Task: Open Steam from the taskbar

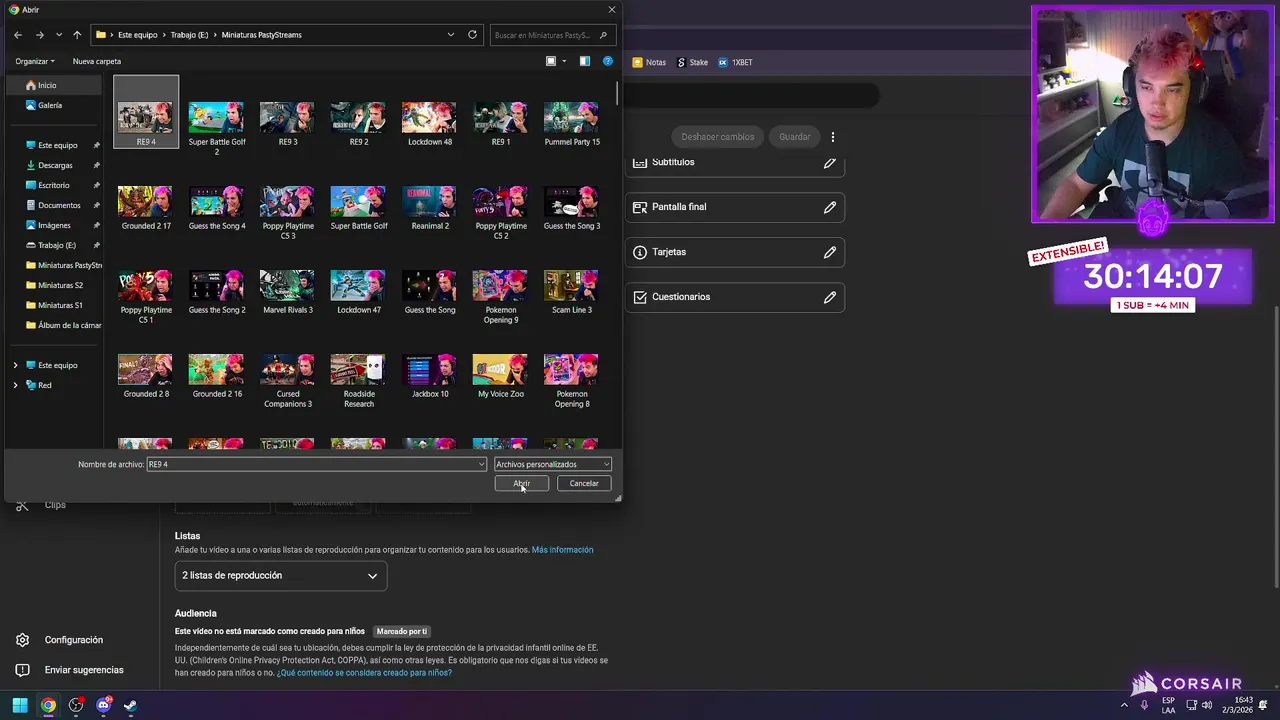Action: tap(130, 706)
